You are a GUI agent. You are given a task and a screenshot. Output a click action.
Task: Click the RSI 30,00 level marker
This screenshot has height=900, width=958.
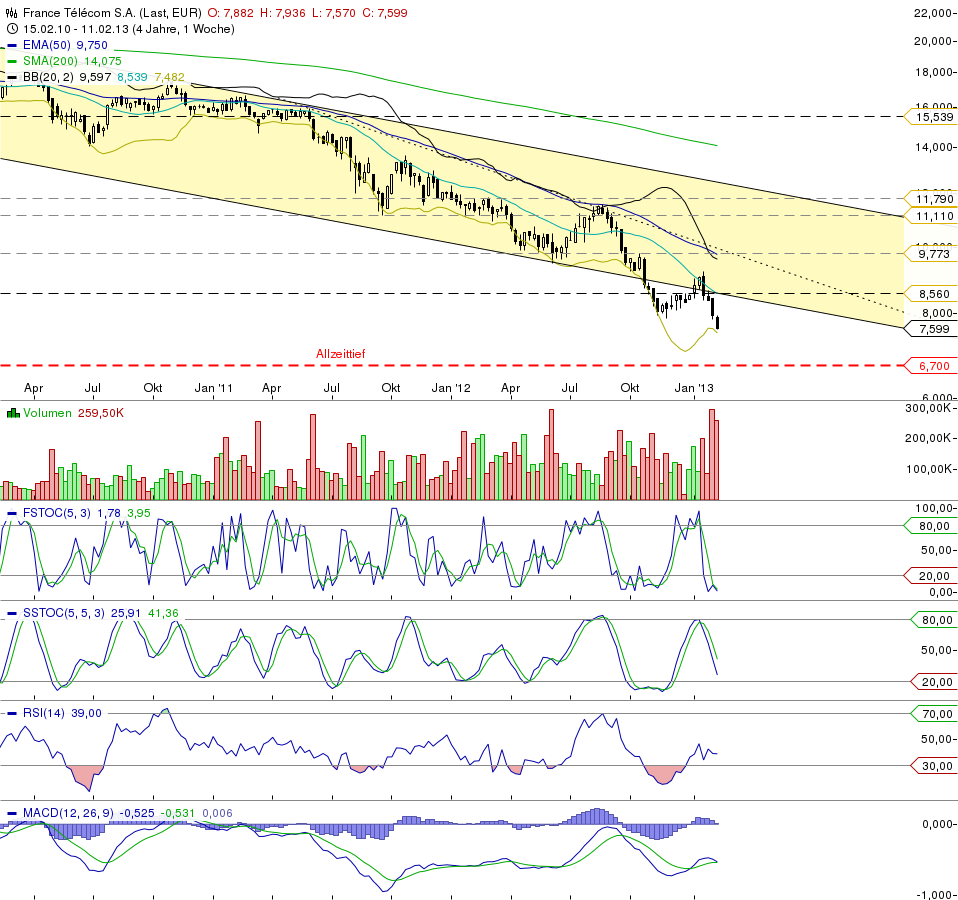(932, 766)
